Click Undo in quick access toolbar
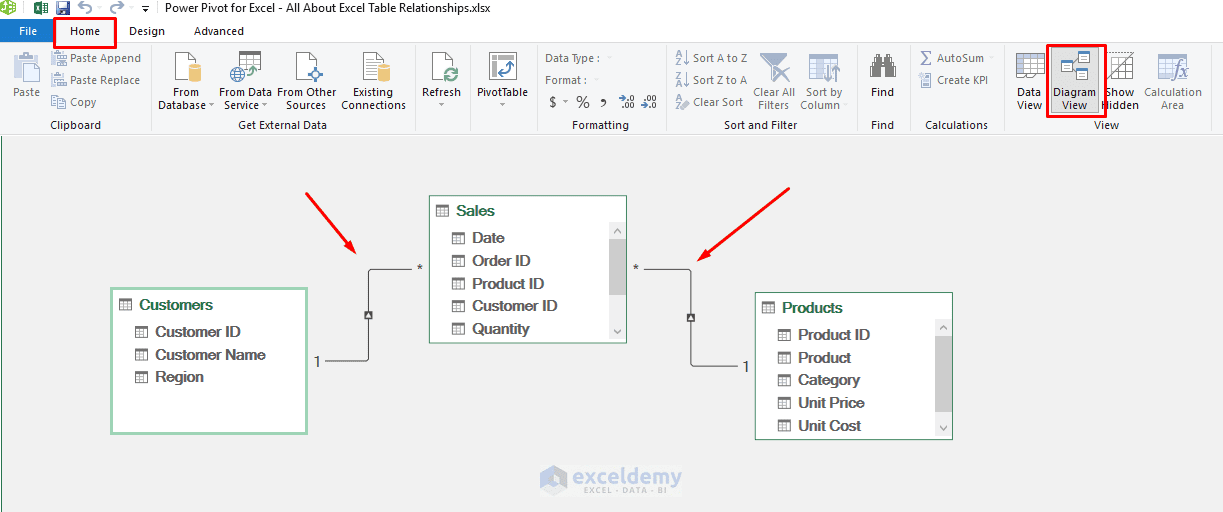This screenshot has width=1223, height=512. (x=85, y=8)
